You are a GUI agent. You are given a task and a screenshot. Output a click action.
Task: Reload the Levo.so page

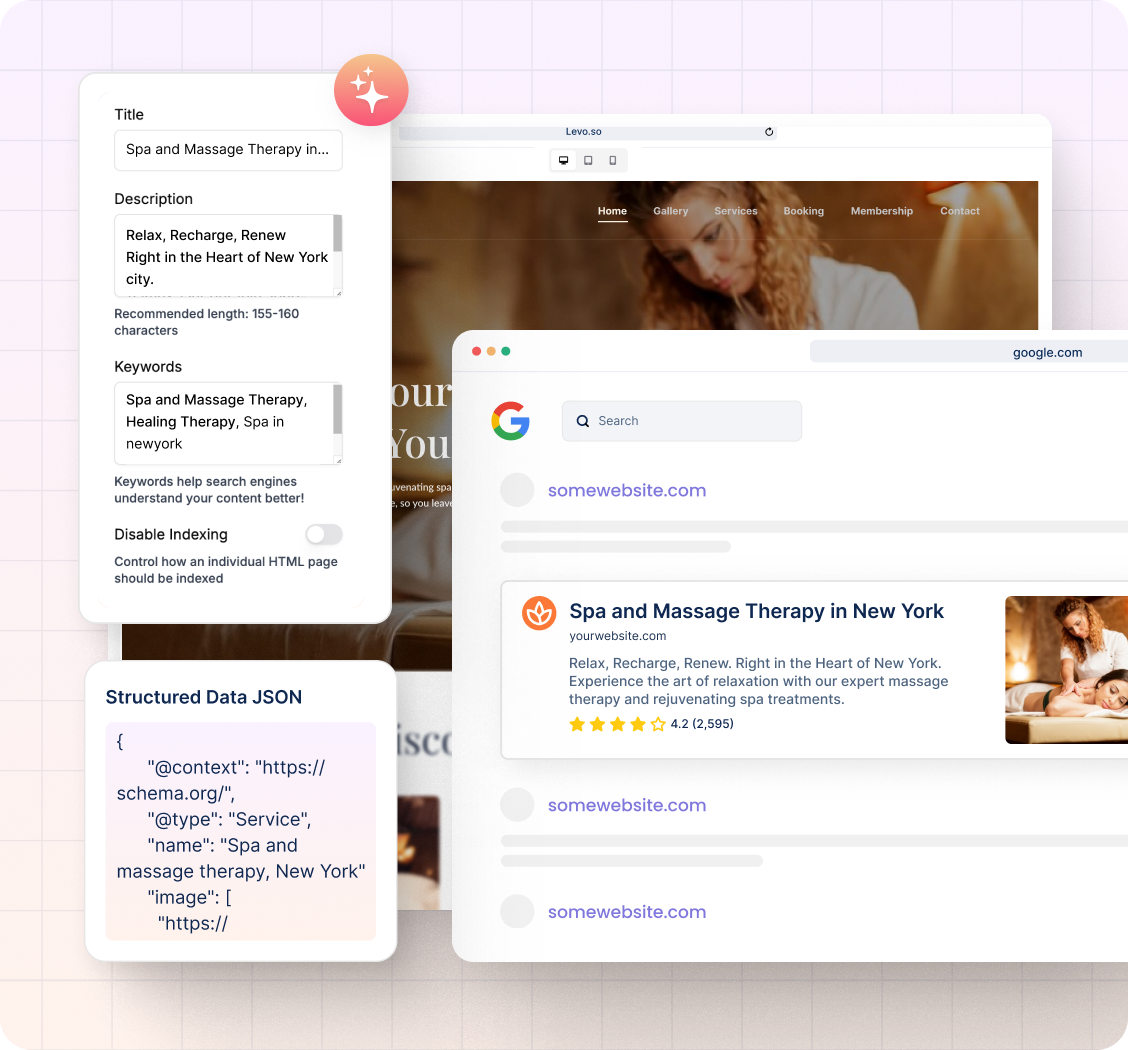click(769, 132)
